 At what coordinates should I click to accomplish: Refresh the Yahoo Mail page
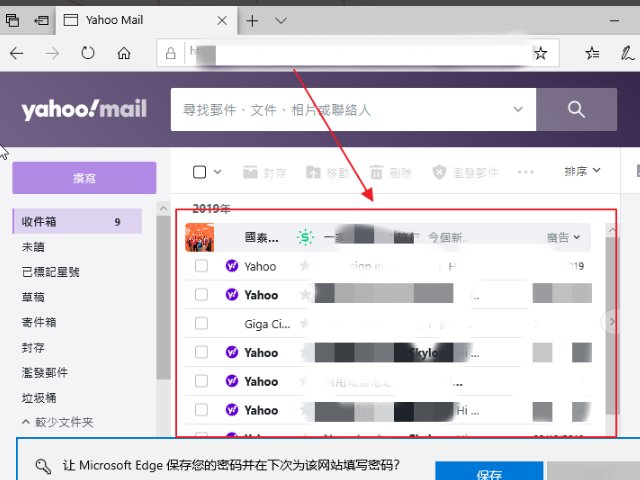(87, 53)
